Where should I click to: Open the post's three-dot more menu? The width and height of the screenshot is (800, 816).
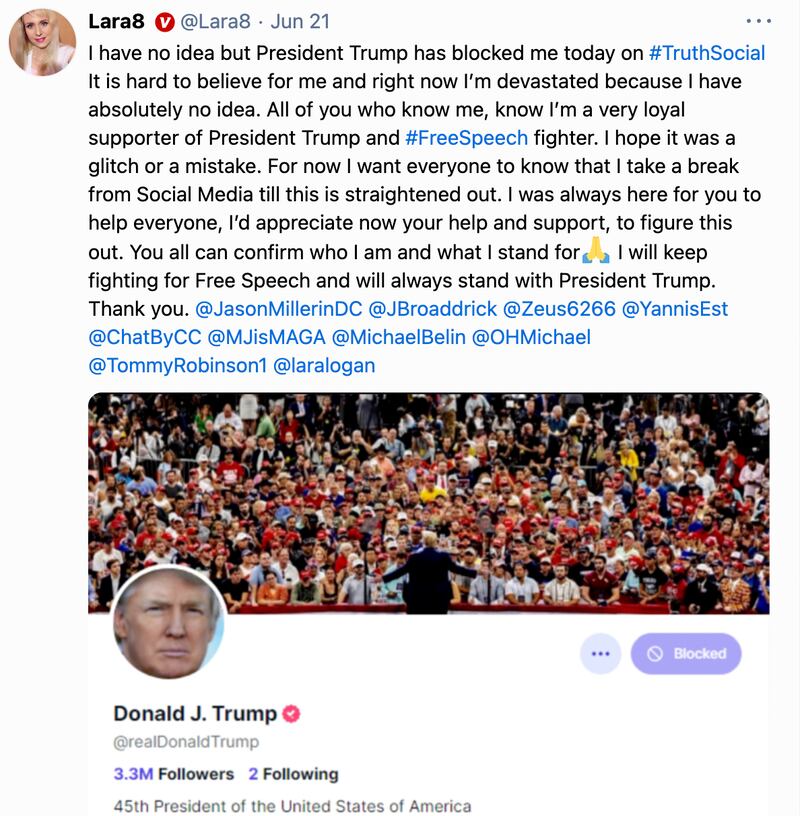tap(759, 21)
